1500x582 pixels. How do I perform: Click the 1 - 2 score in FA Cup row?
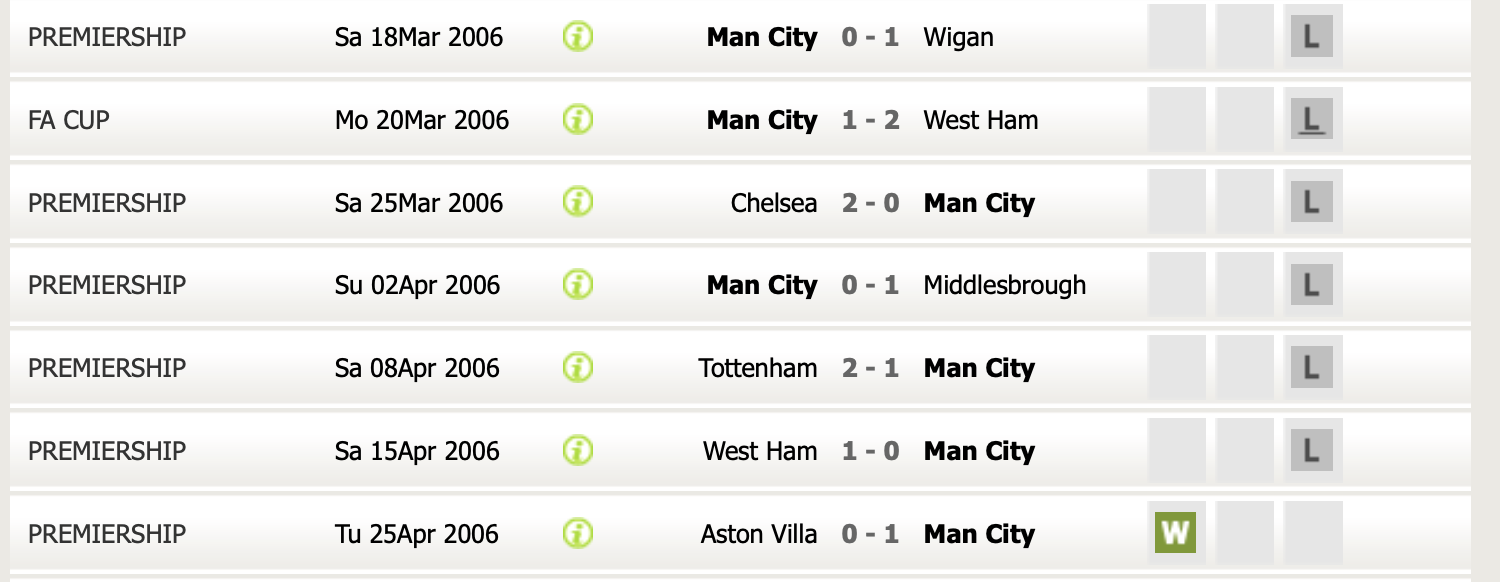870,120
